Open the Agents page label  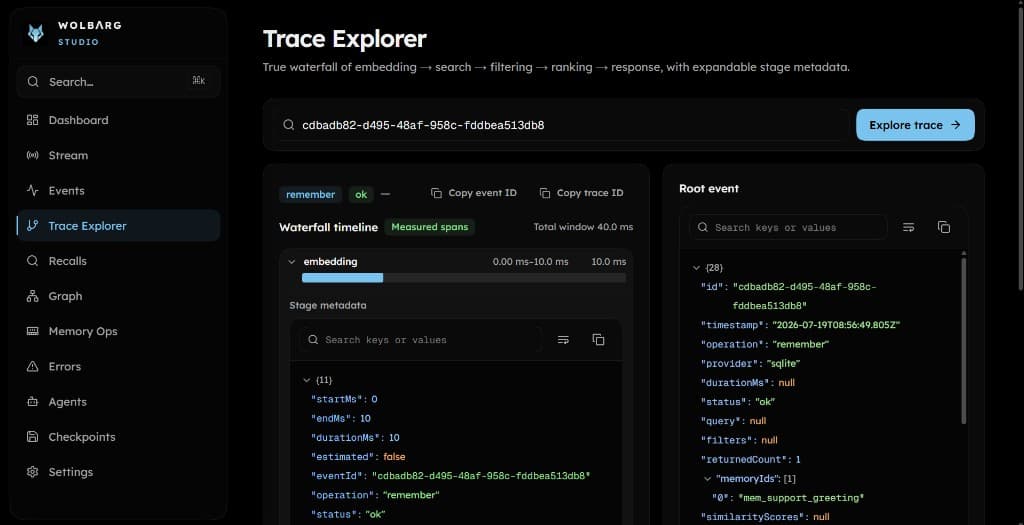click(67, 402)
